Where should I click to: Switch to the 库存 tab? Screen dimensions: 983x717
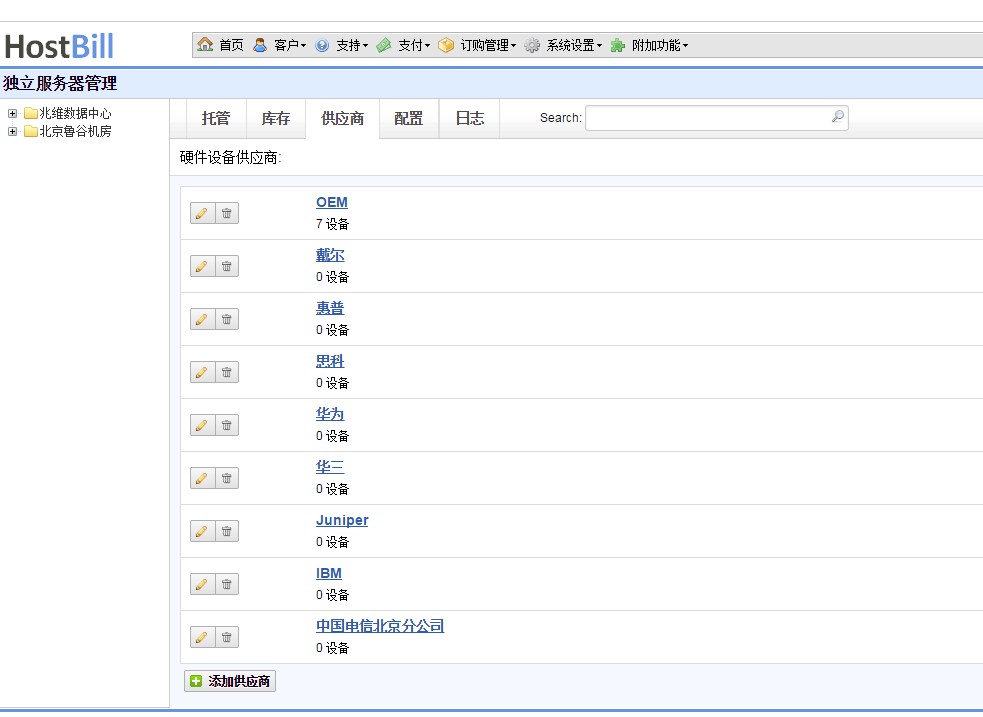pyautogui.click(x=276, y=118)
